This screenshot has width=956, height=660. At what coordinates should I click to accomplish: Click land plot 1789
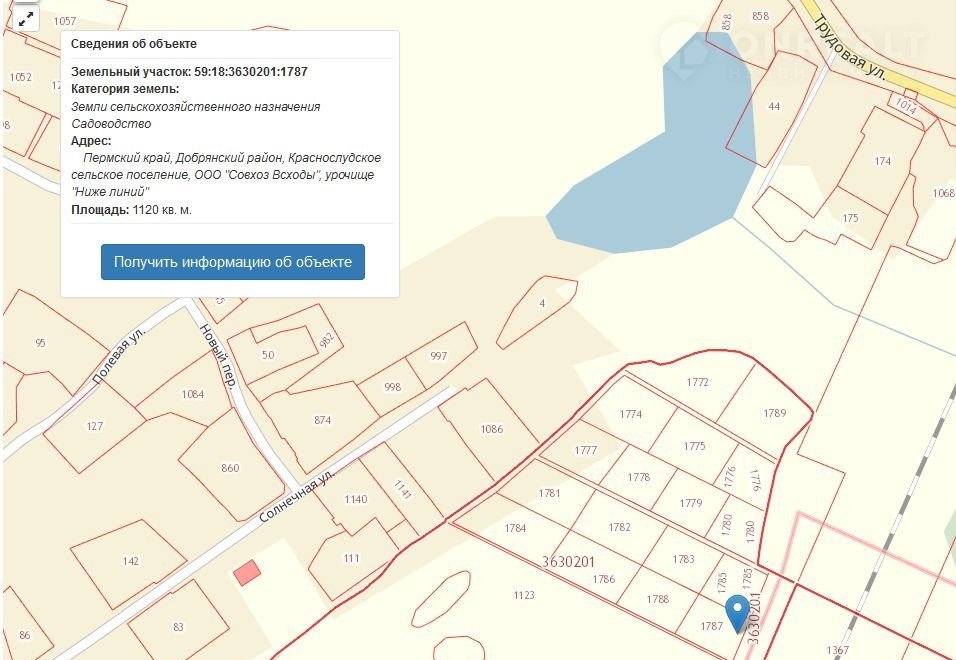(774, 413)
